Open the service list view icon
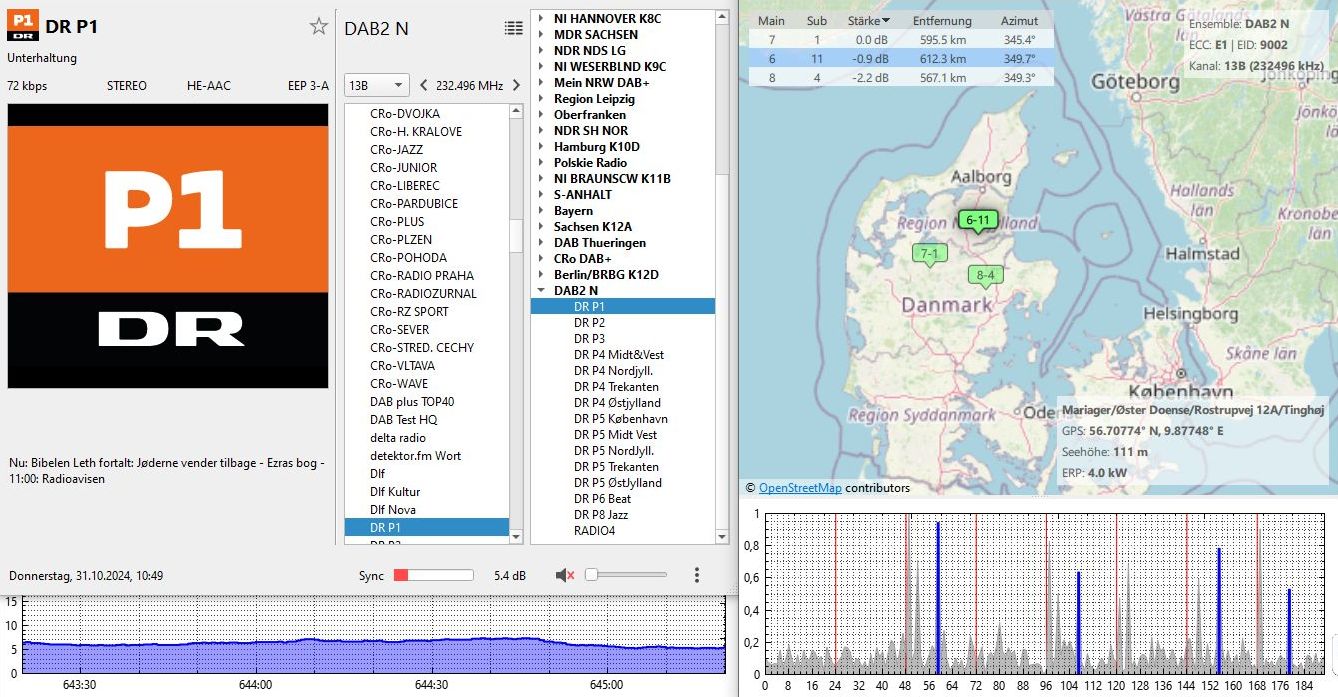Screen dimensions: 1338x697 click(513, 28)
